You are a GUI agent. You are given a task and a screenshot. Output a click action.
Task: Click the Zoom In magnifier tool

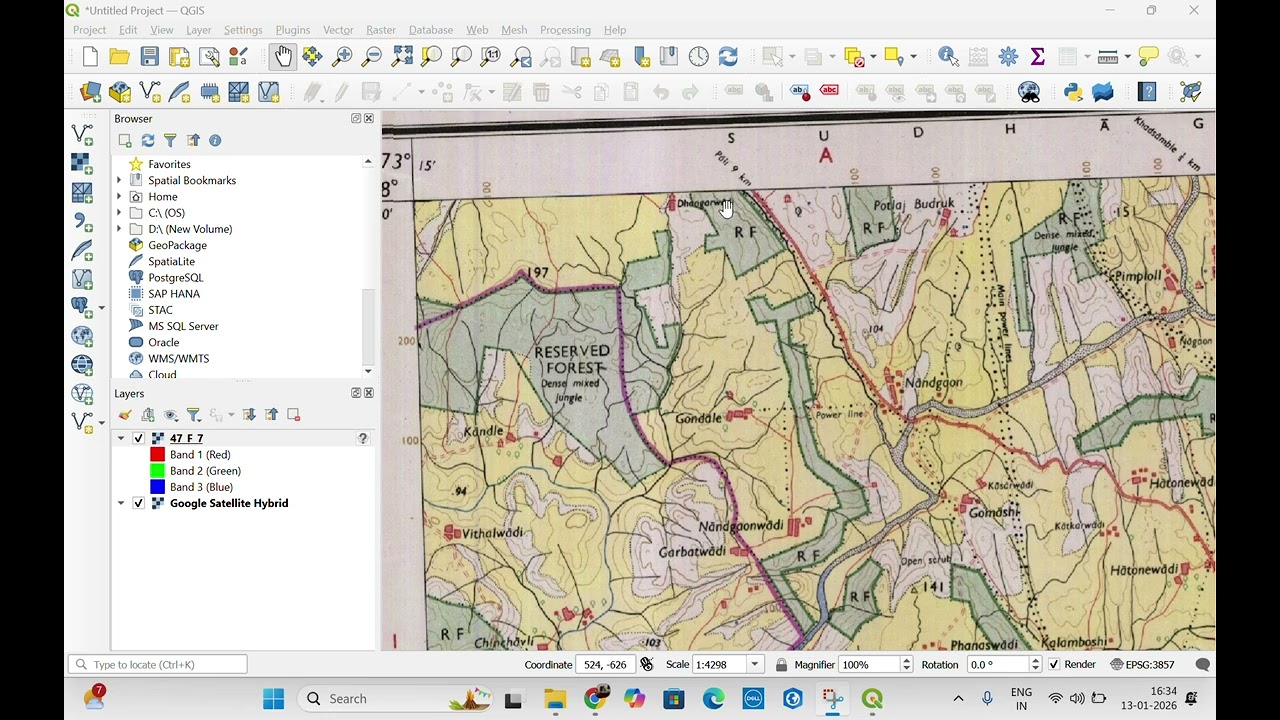(342, 57)
